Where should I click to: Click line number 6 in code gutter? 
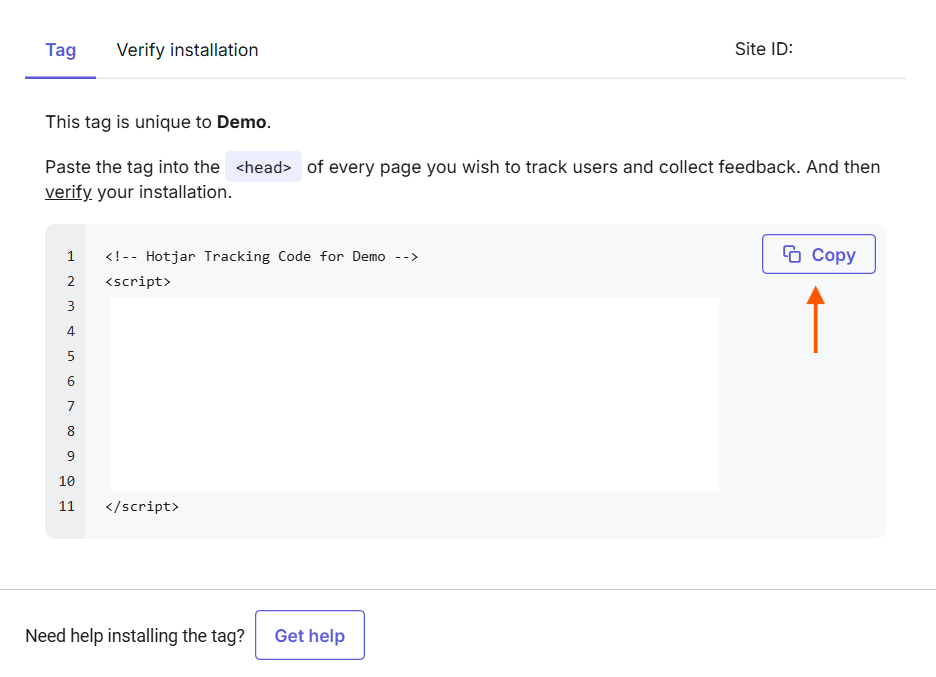[70, 381]
